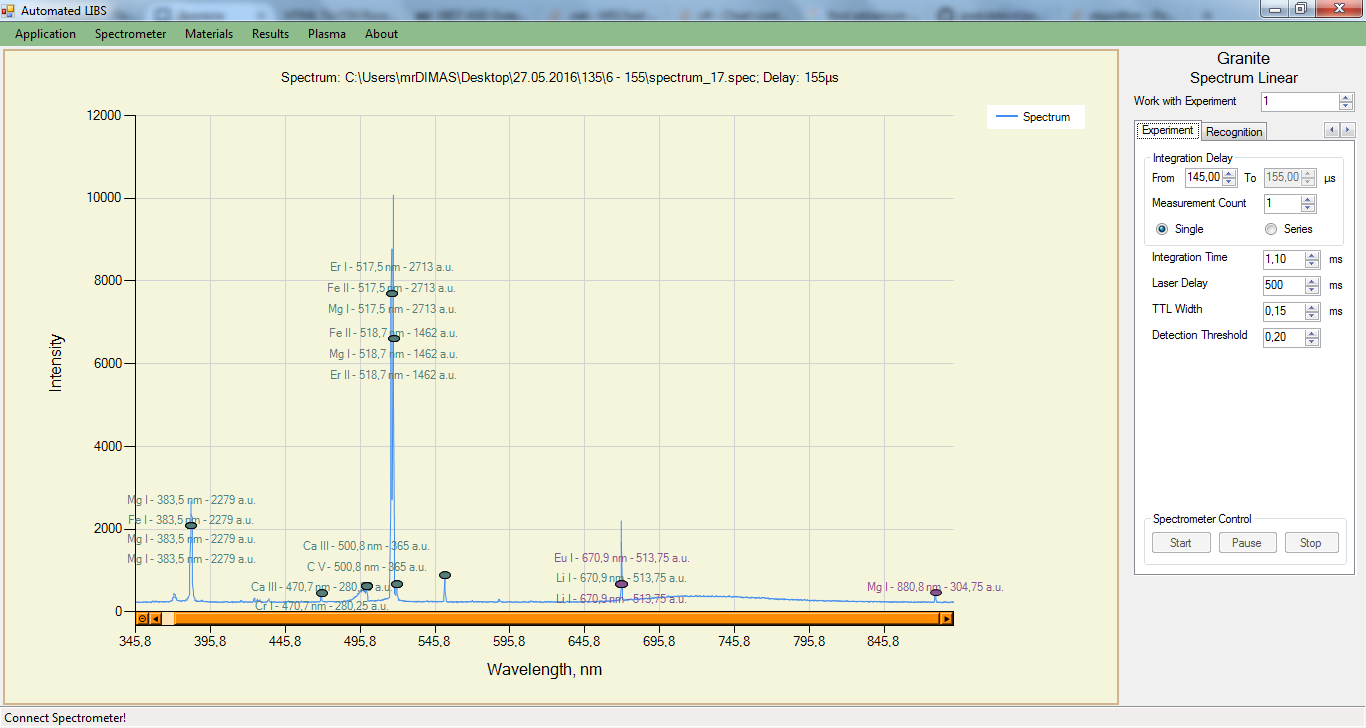The height and width of the screenshot is (728, 1366).
Task: Click the Li I 670,9 nm peak marker
Action: coord(621,584)
